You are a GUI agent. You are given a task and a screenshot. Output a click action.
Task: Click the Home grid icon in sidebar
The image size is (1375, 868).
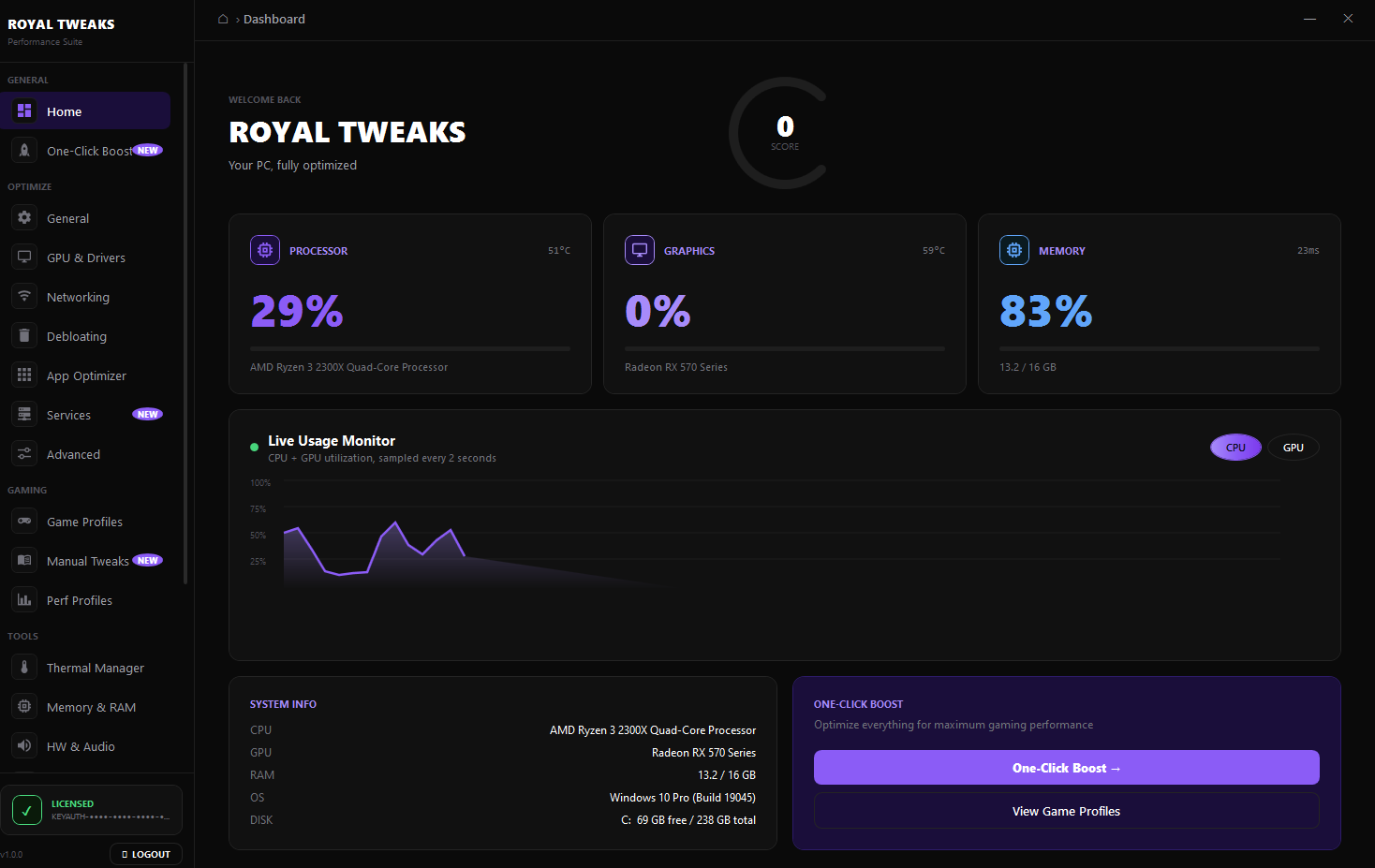click(x=24, y=110)
